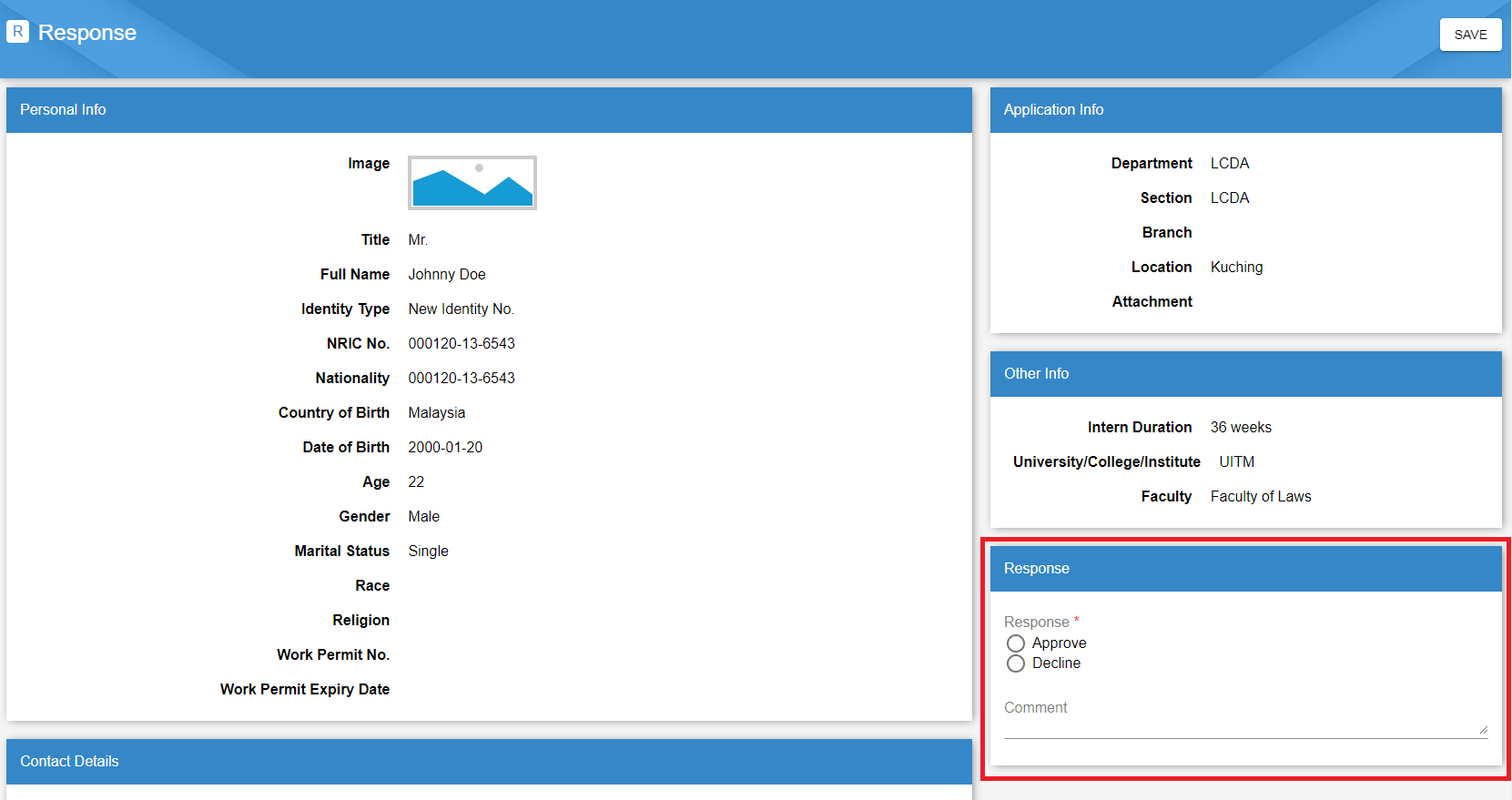Image resolution: width=1512 pixels, height=800 pixels.
Task: Click the date of birth 2000-01-20
Action: click(445, 448)
